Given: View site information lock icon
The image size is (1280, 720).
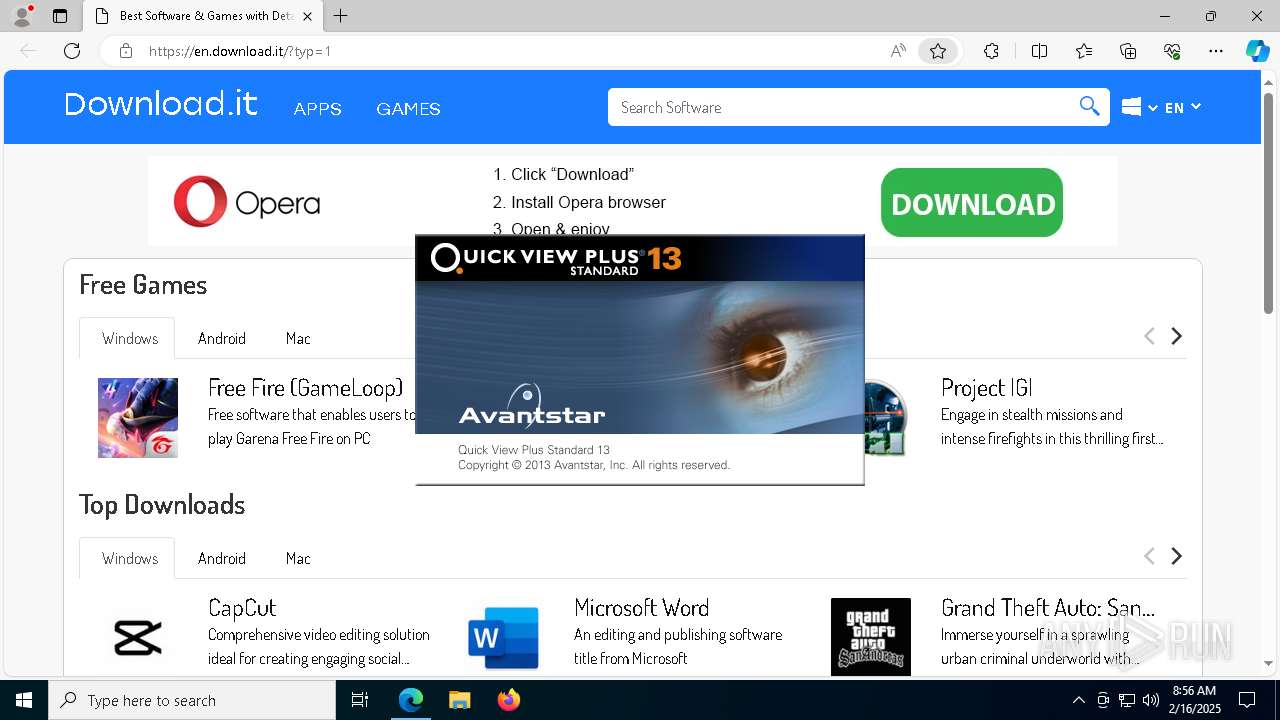Looking at the screenshot, I should click(126, 51).
